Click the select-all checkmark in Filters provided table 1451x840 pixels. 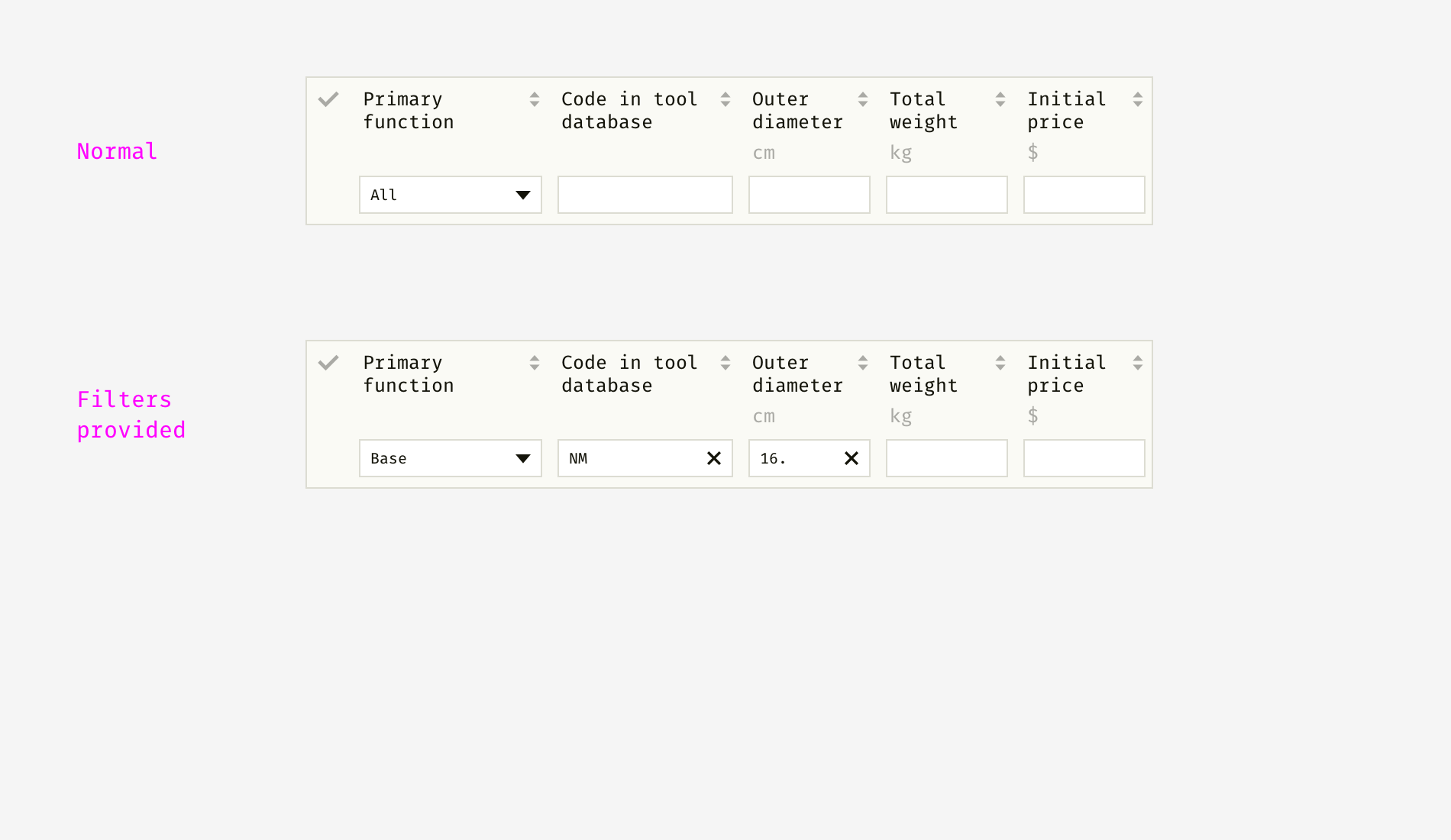click(x=328, y=362)
